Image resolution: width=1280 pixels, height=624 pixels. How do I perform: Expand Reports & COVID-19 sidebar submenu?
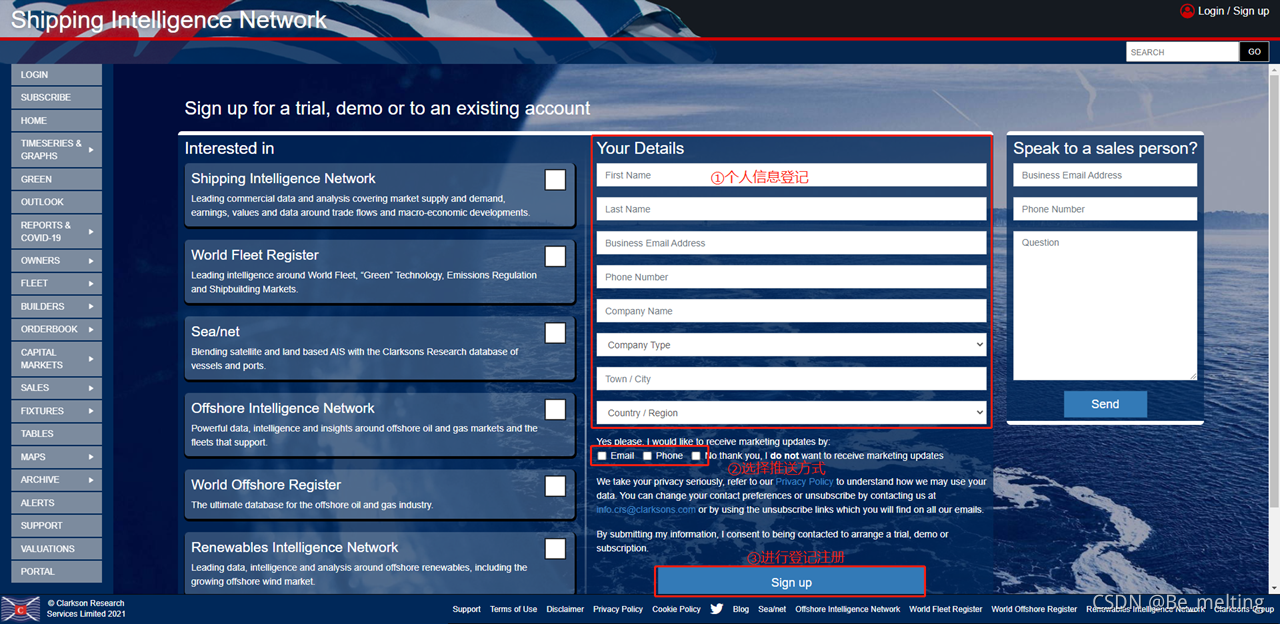91,232
